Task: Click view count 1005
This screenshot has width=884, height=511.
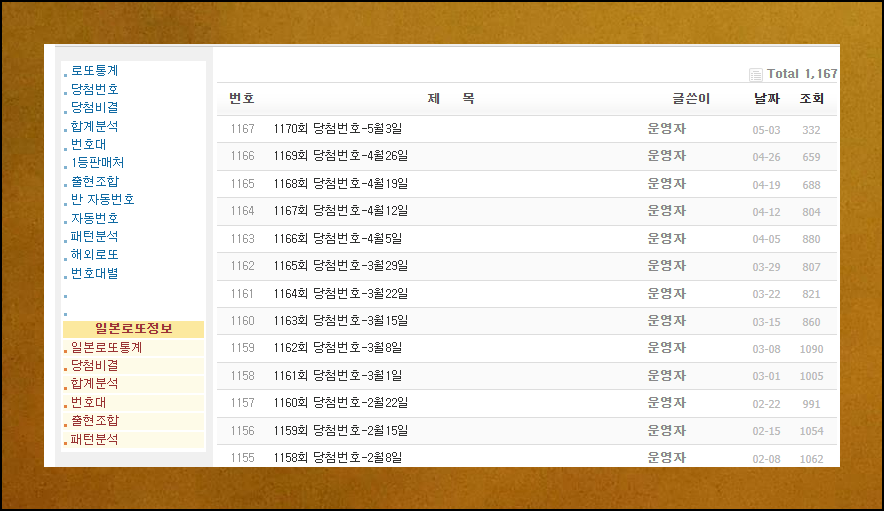Action: [x=811, y=376]
